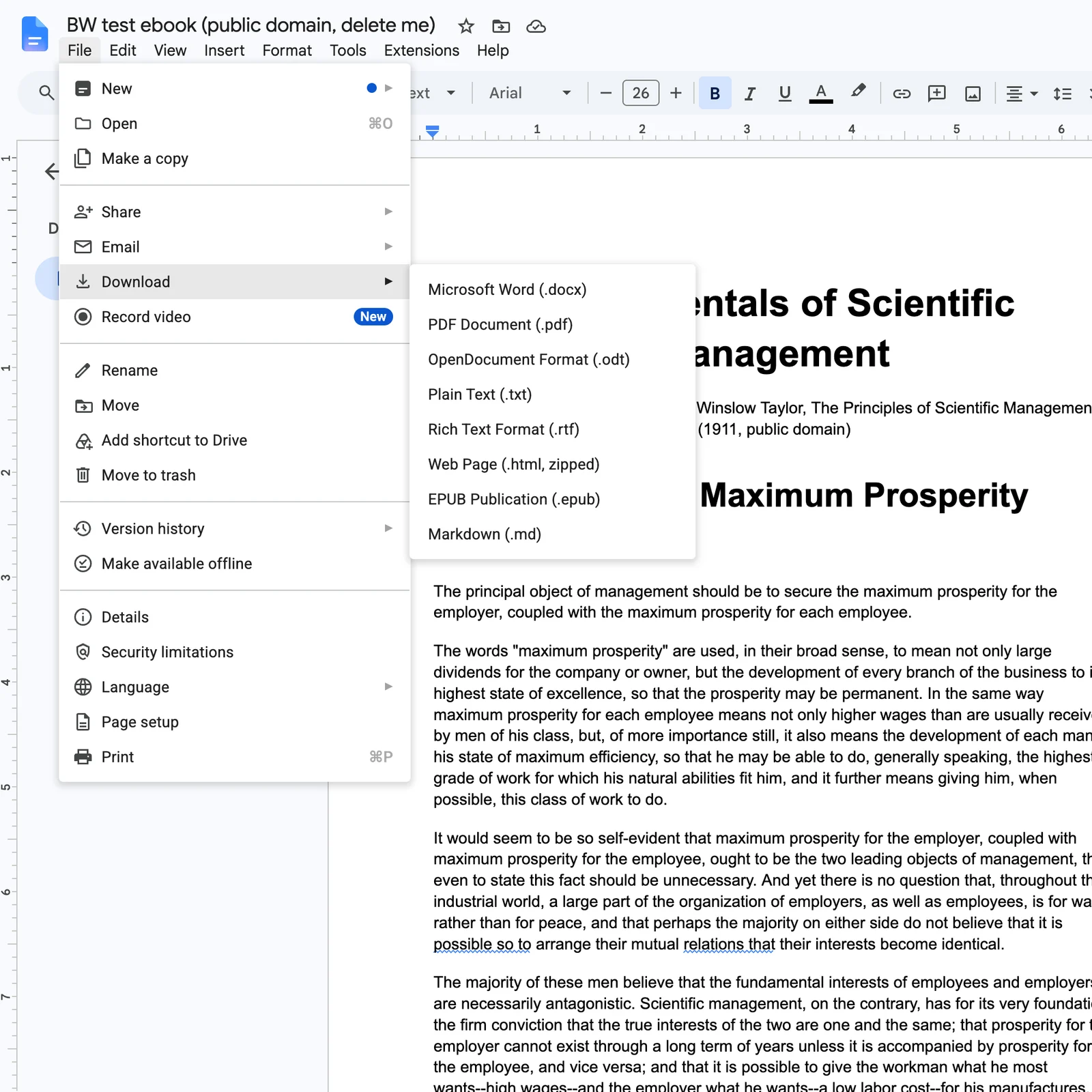The height and width of the screenshot is (1092, 1092).
Task: Open the text color picker
Action: tap(821, 94)
